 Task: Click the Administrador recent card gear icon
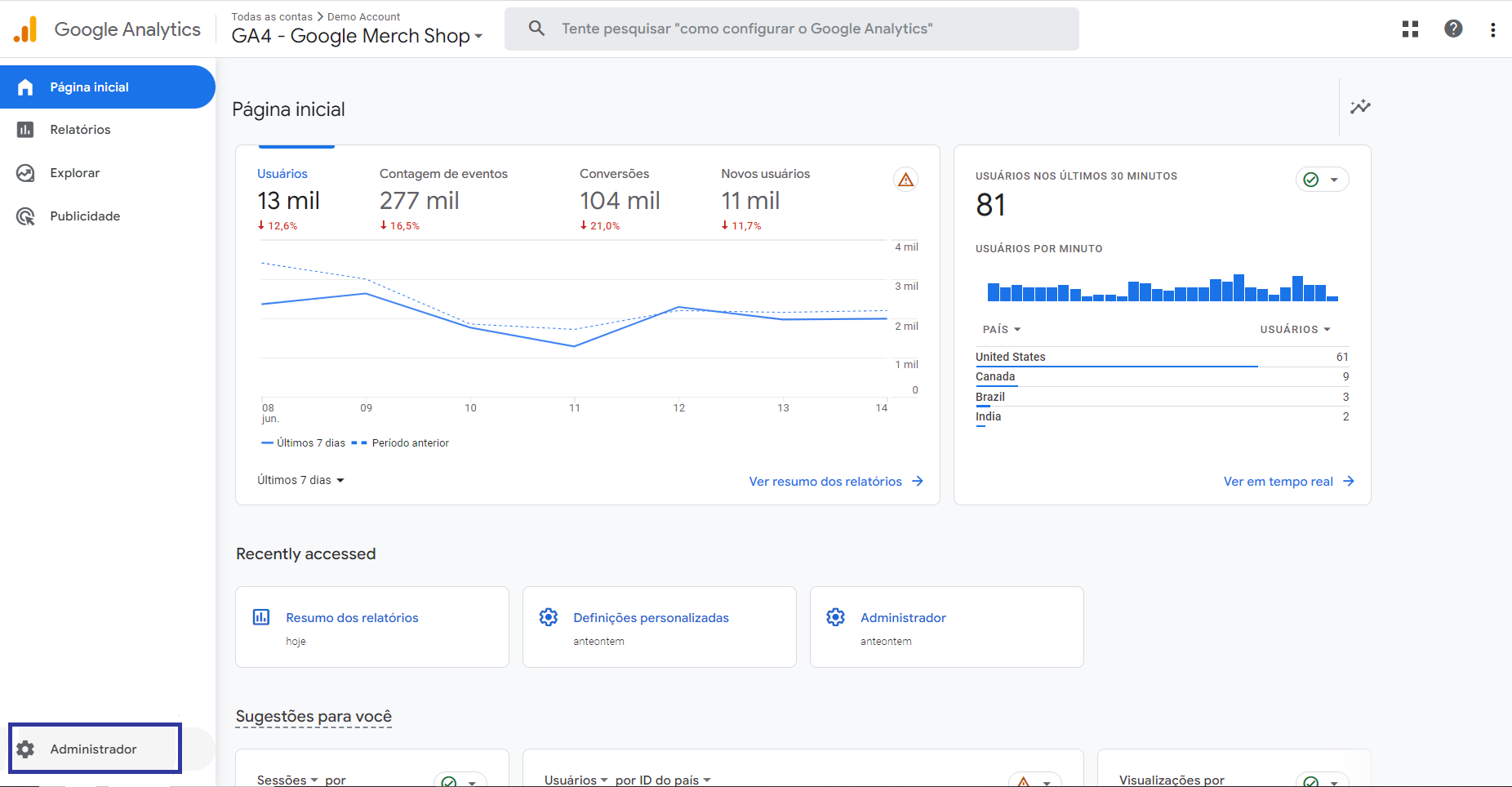click(835, 617)
